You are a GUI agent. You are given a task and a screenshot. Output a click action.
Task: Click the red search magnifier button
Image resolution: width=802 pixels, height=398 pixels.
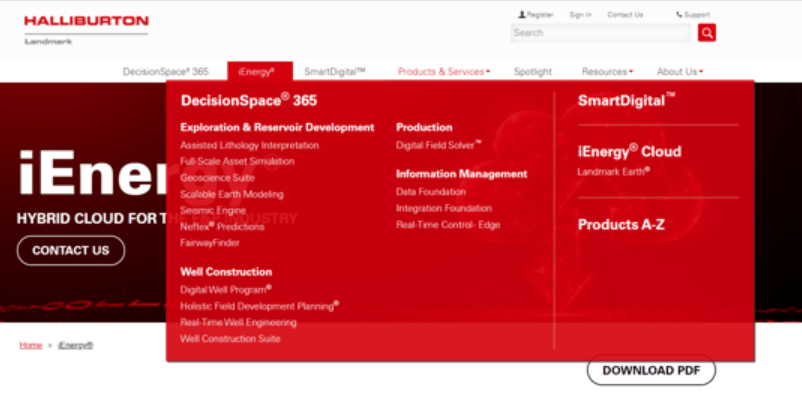click(x=706, y=33)
